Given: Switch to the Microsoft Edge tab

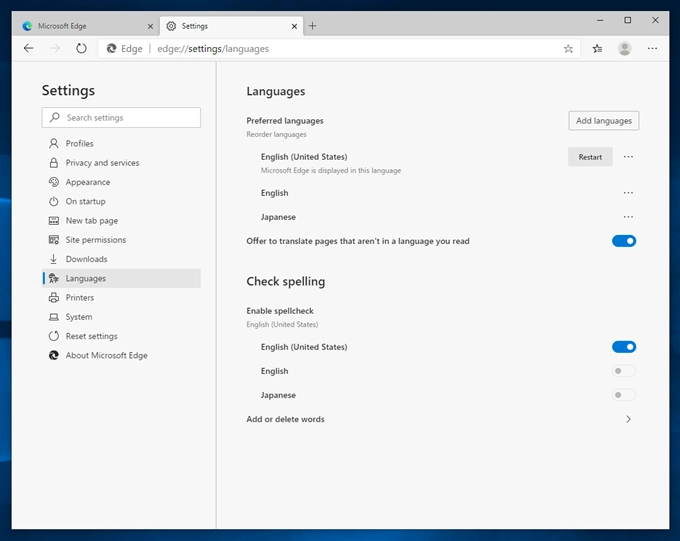Looking at the screenshot, I should 86,26.
